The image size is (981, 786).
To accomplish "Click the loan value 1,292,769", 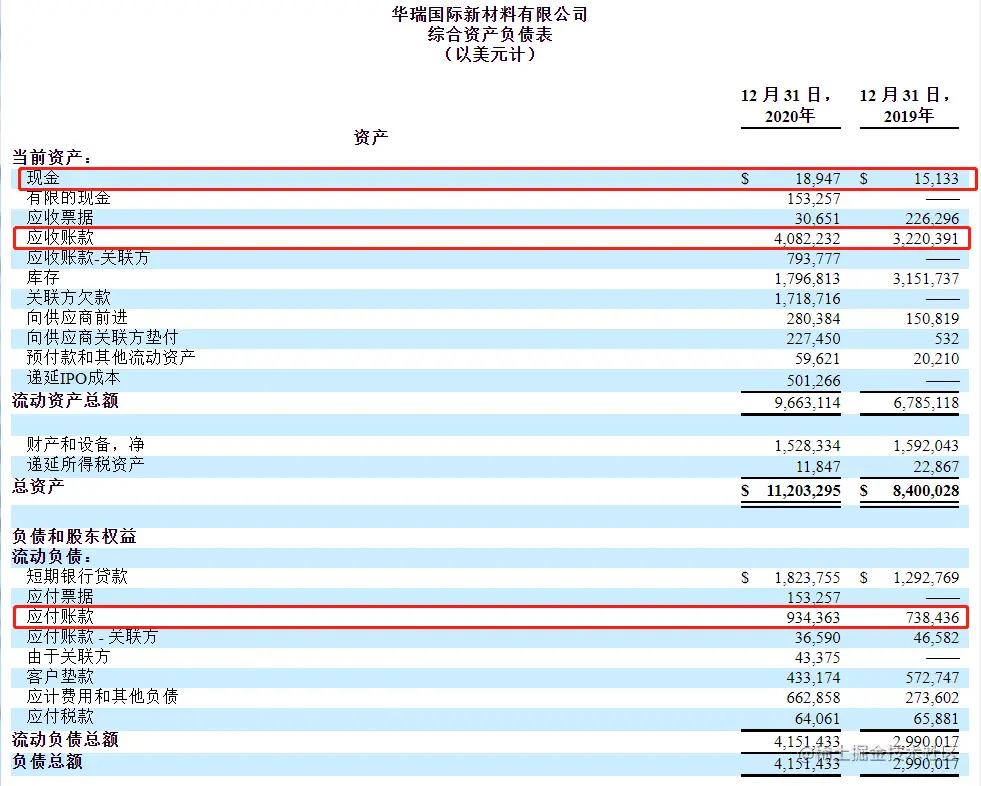I will tap(926, 578).
